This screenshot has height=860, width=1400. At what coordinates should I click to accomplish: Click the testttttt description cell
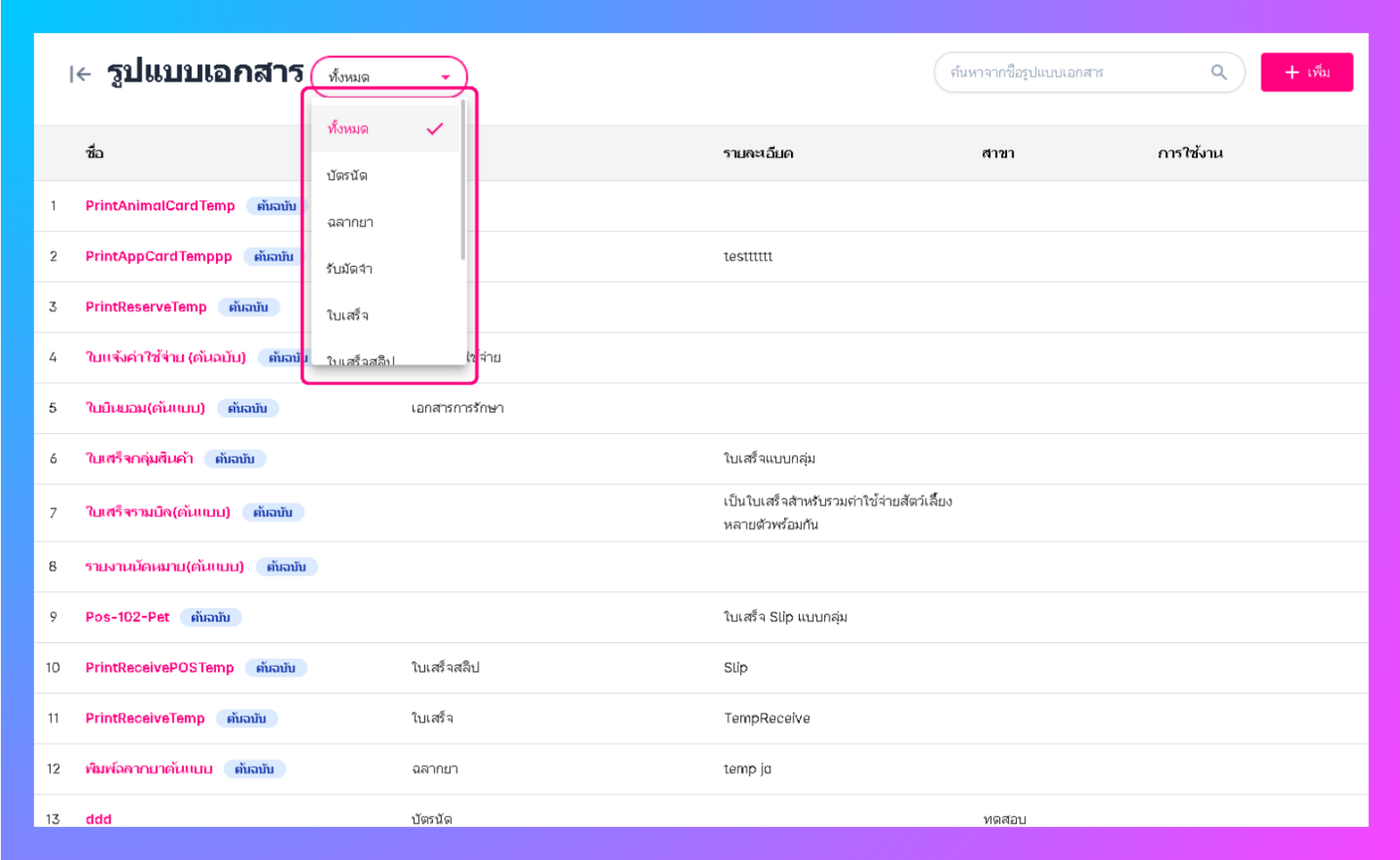coord(748,256)
